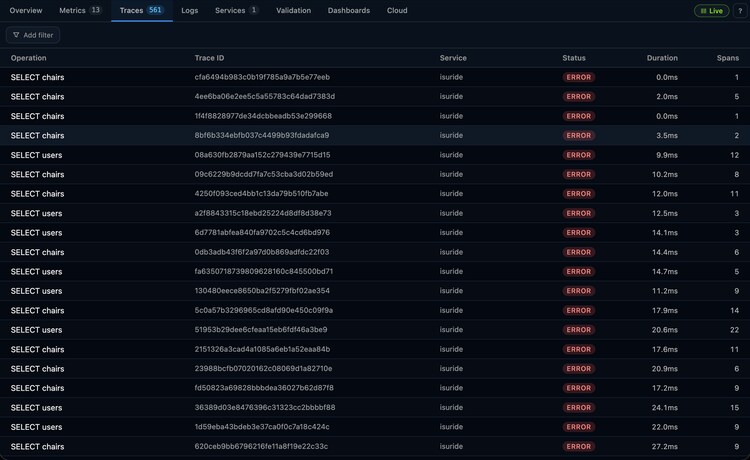
Task: Switch to the Metrics tab
Action: point(80,11)
